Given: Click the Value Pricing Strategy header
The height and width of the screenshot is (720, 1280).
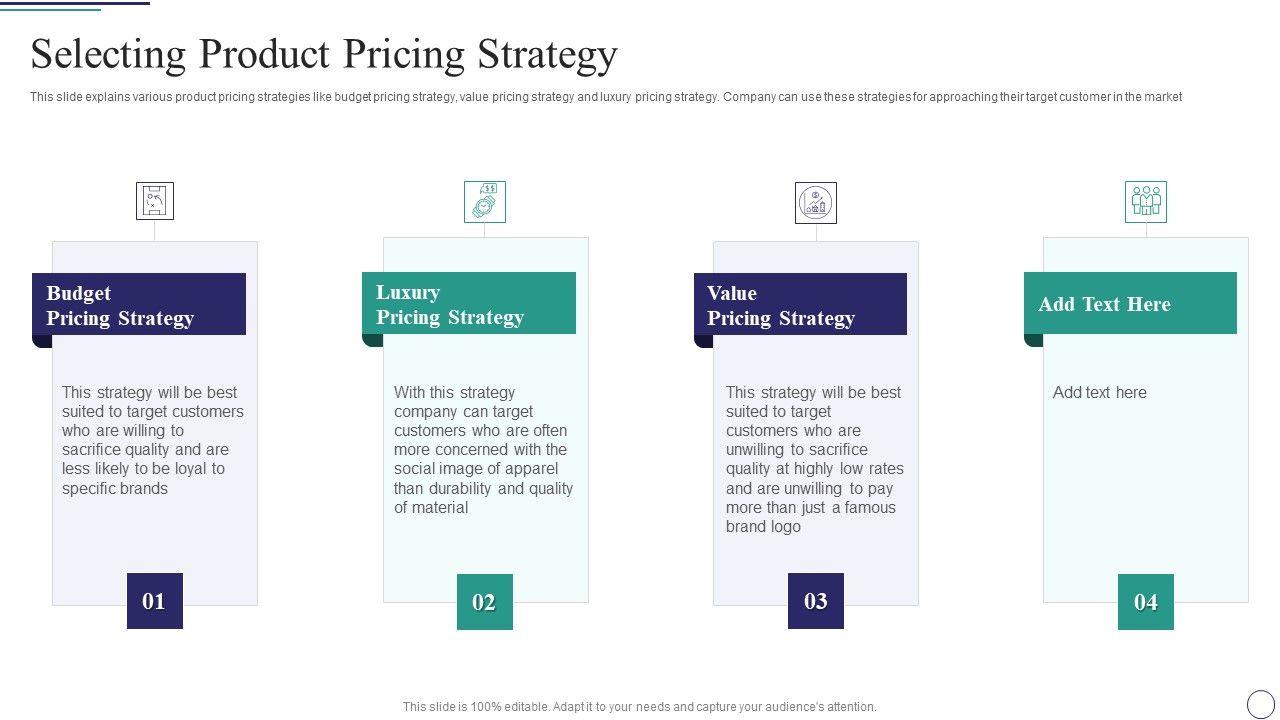Looking at the screenshot, I should point(800,305).
